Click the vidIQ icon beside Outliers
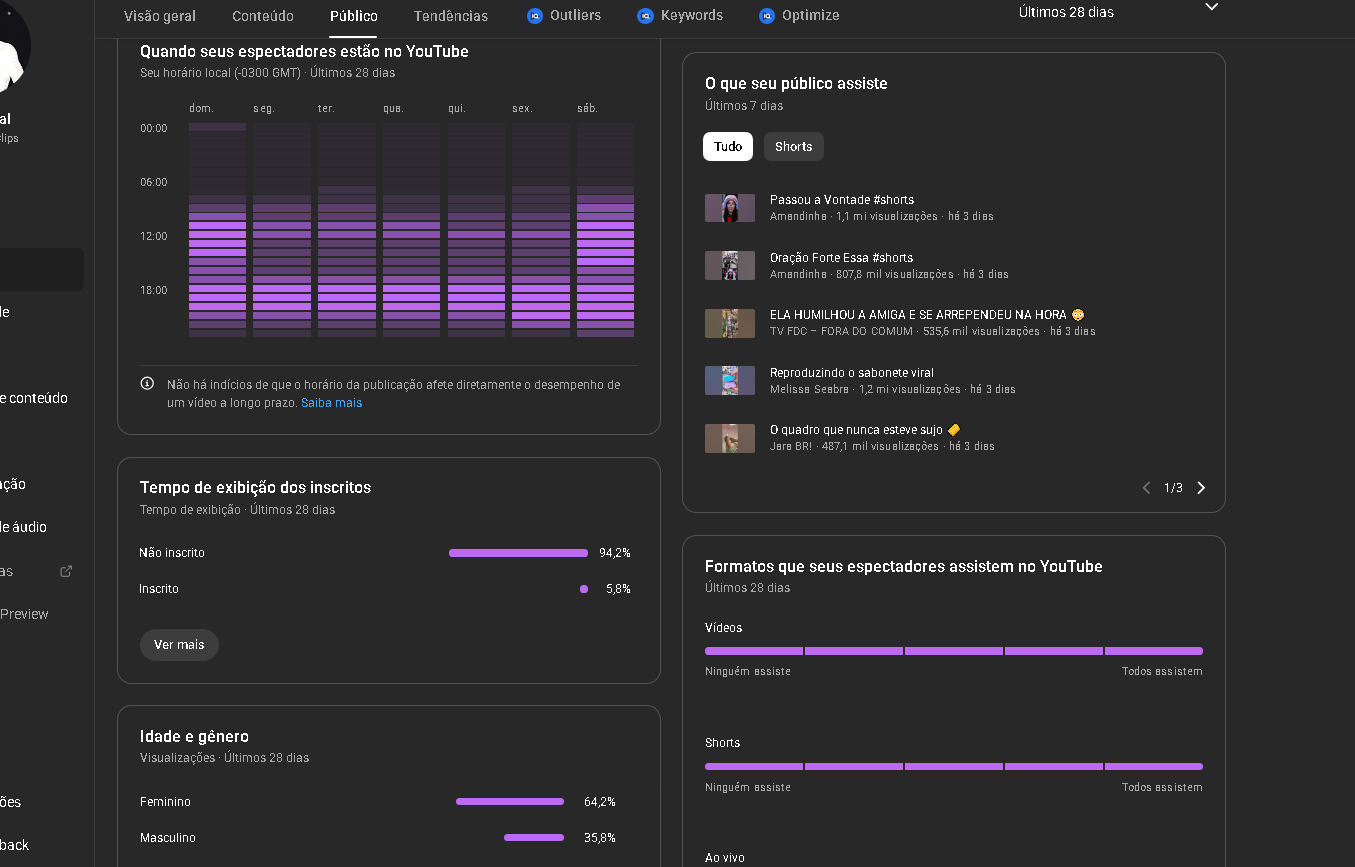The height and width of the screenshot is (867, 1355). click(535, 16)
